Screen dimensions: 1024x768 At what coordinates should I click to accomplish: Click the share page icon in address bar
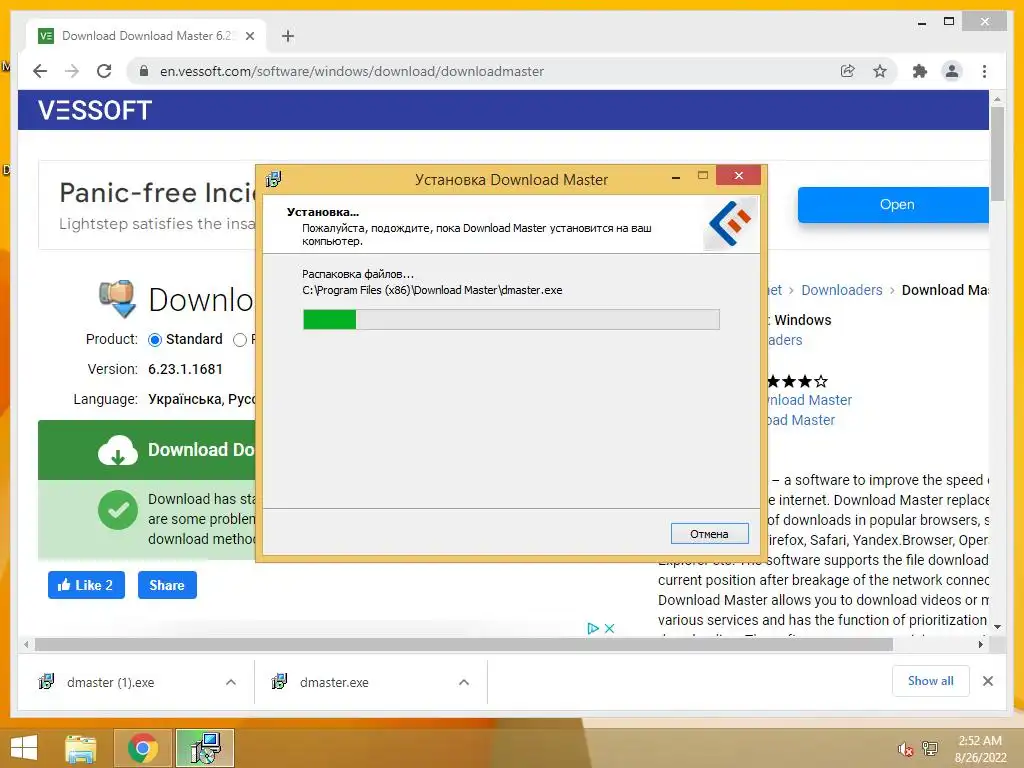pos(847,71)
